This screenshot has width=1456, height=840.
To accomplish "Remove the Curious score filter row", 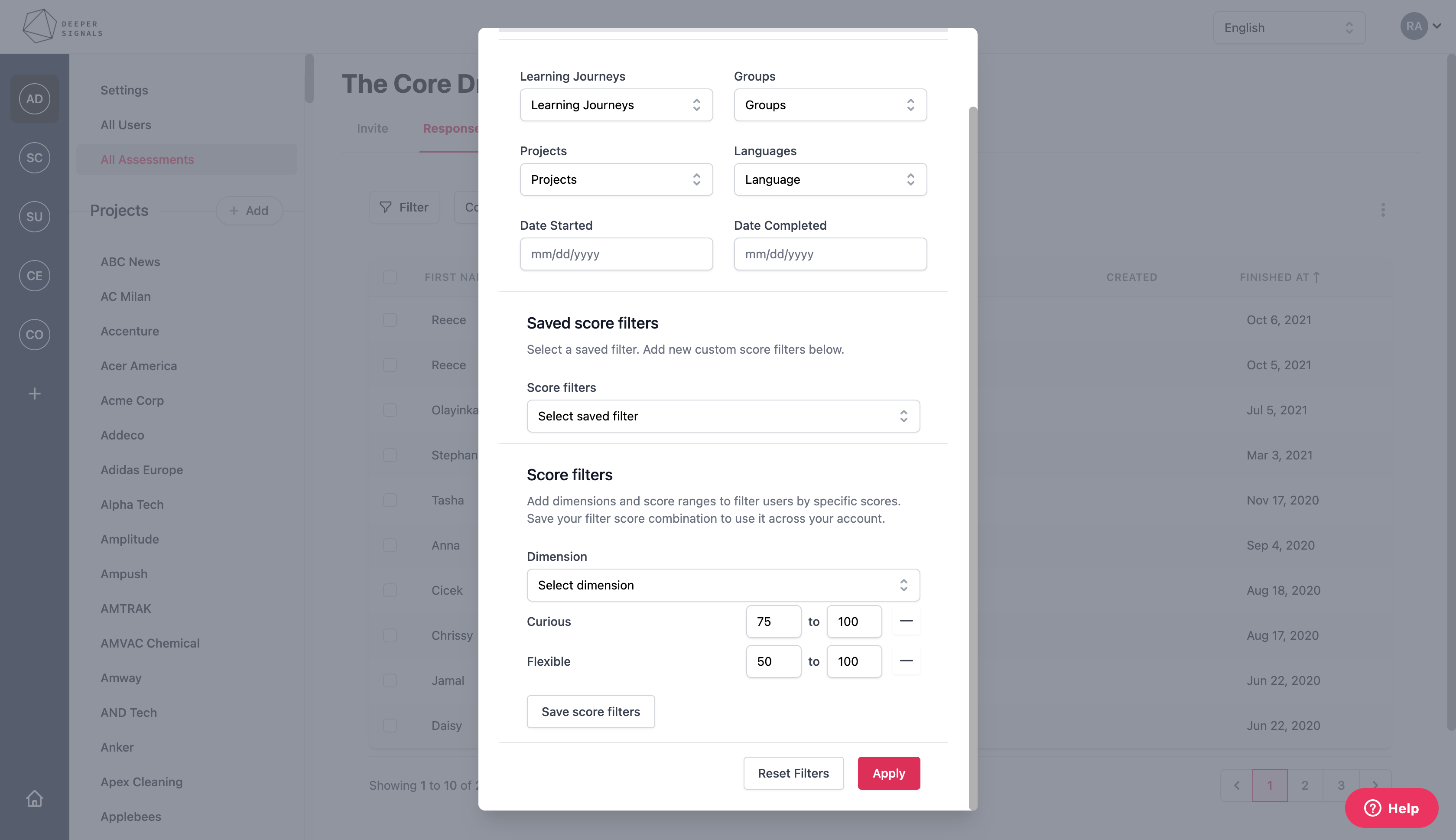I will (x=906, y=622).
